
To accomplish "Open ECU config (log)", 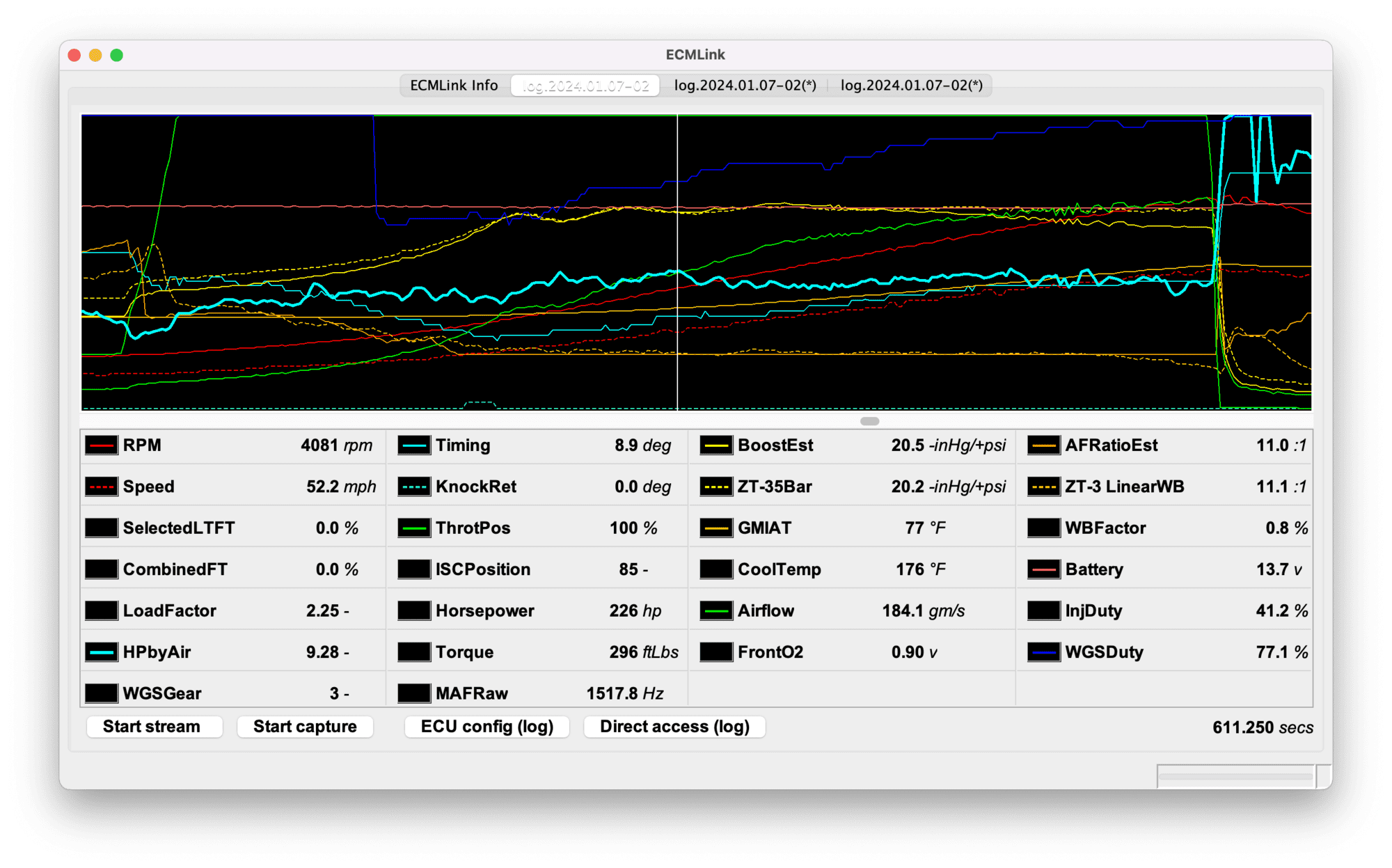I will 487,727.
